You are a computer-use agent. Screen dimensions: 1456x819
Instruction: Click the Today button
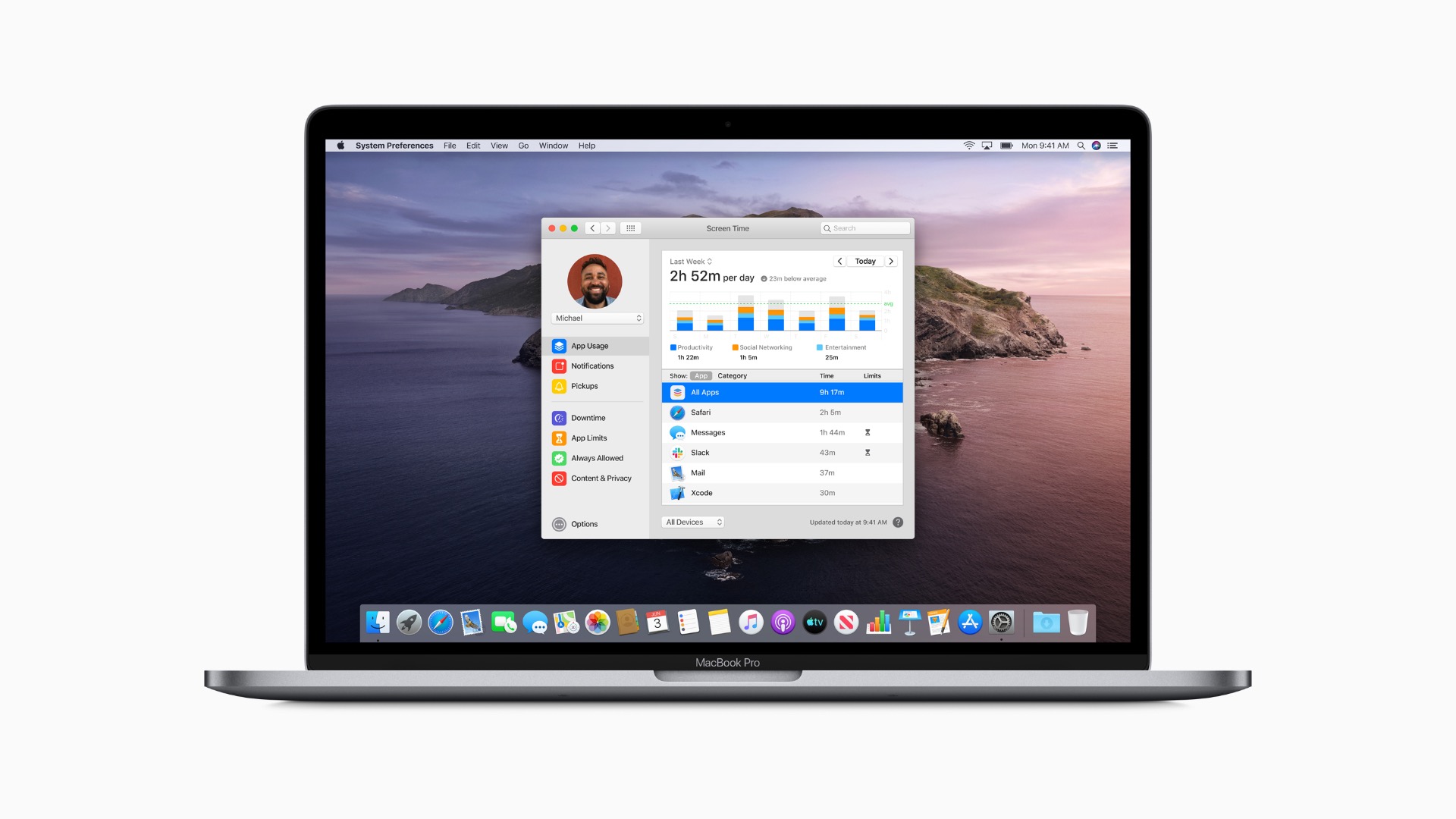[864, 262]
